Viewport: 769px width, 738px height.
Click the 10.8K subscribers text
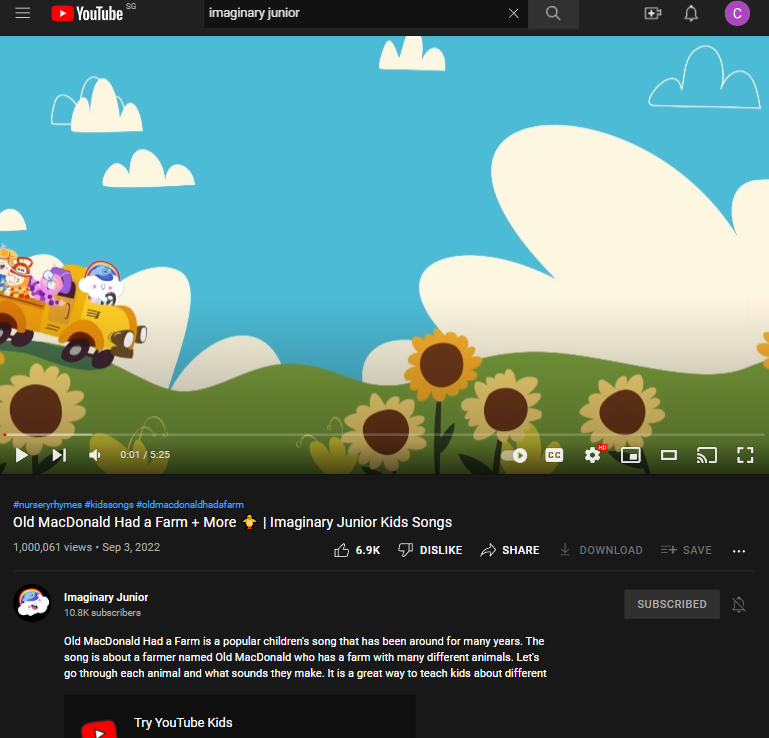[103, 613]
